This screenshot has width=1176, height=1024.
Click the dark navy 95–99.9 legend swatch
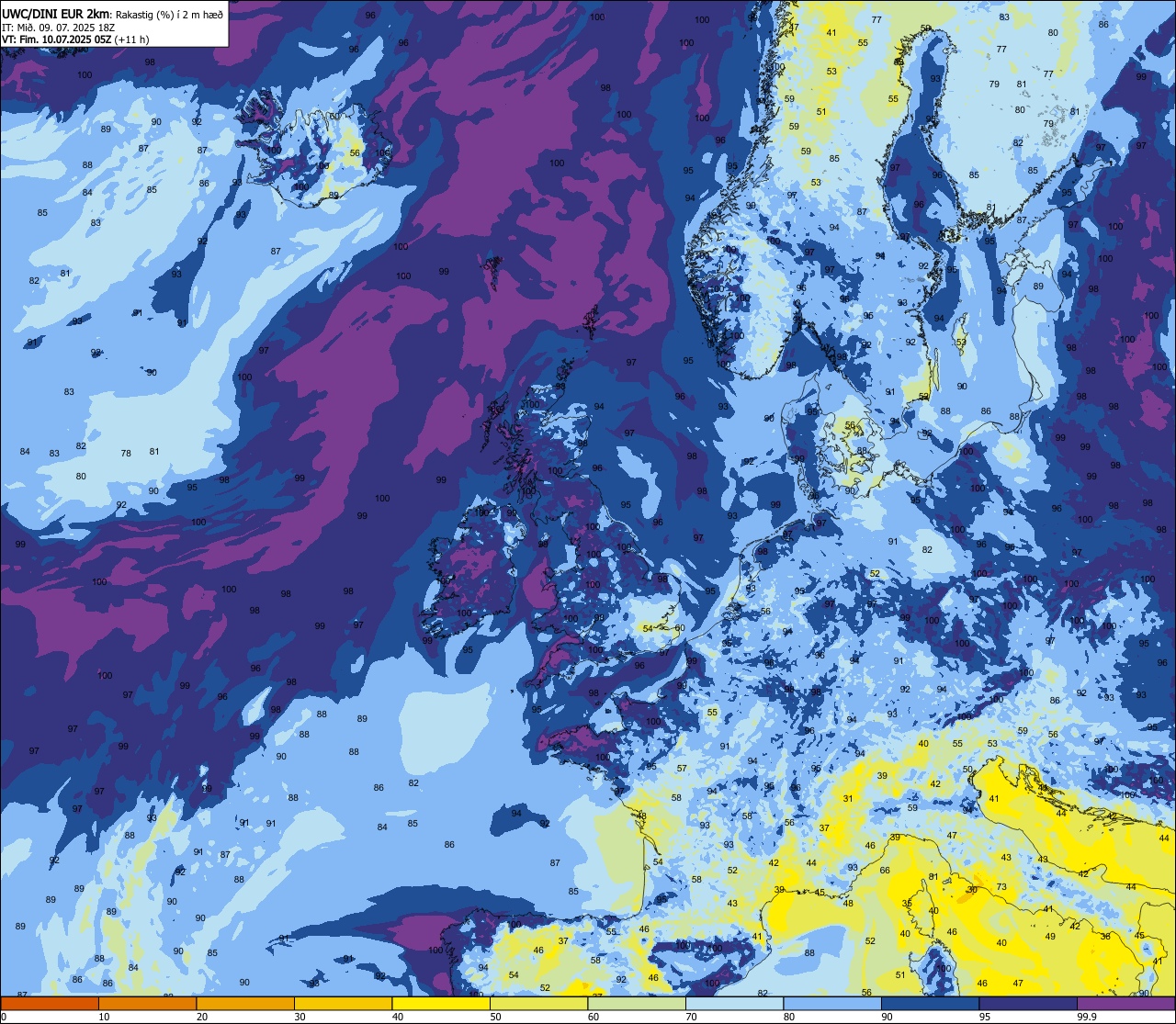(x=1028, y=1003)
